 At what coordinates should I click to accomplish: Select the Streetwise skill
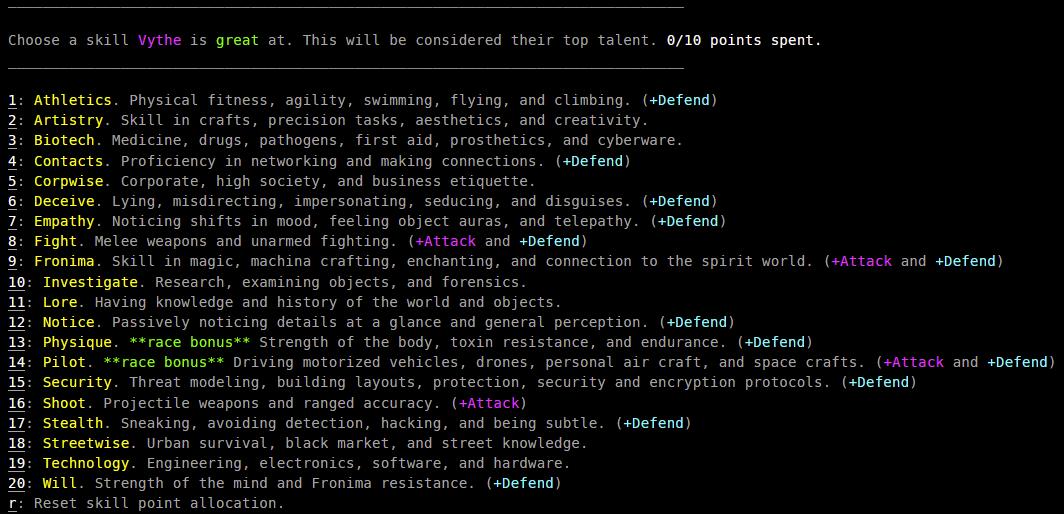[298, 443]
